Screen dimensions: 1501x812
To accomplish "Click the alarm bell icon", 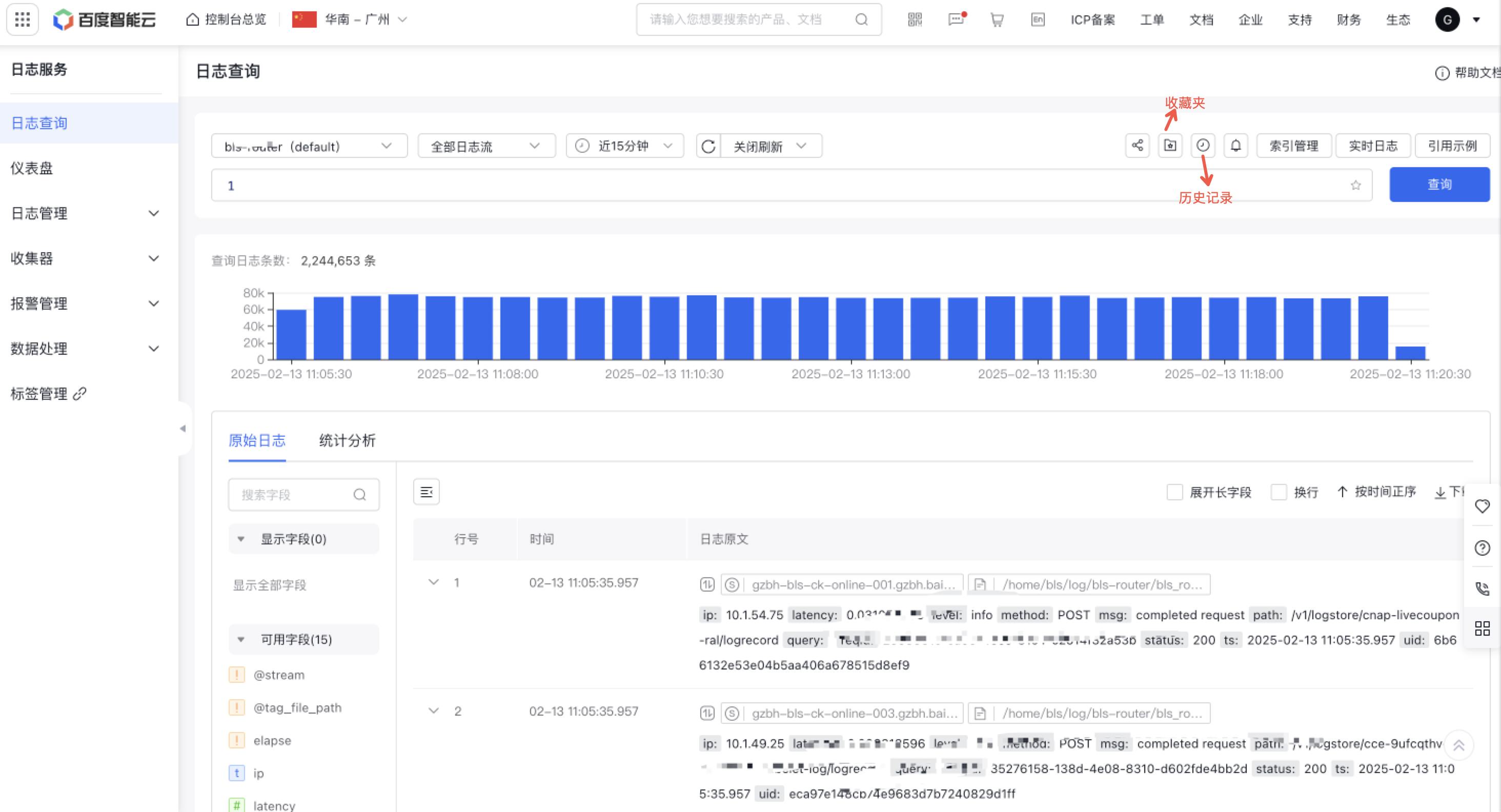I will (x=1235, y=146).
